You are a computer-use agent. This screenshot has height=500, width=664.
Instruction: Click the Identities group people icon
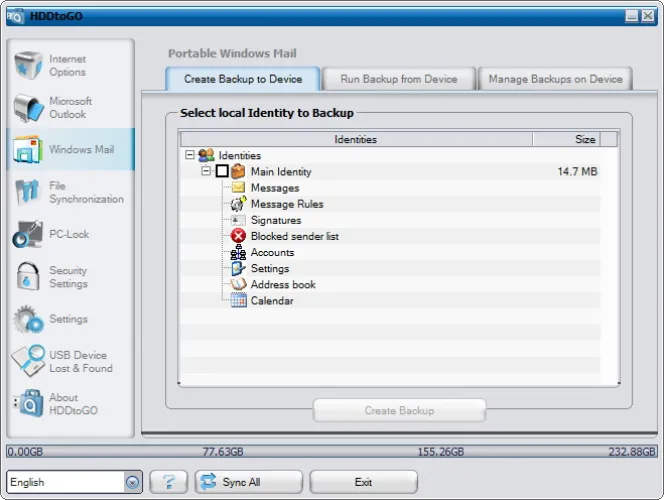pos(206,155)
